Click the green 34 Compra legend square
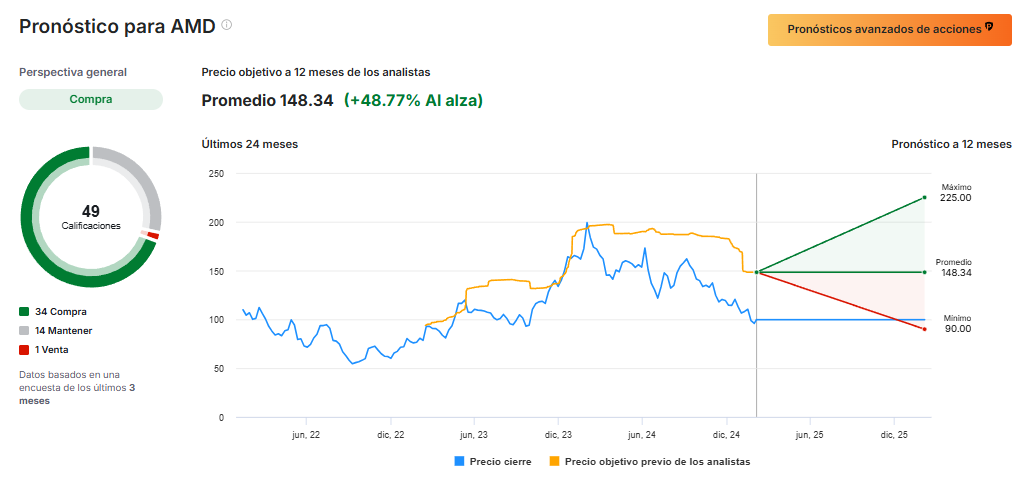 click(x=25, y=312)
